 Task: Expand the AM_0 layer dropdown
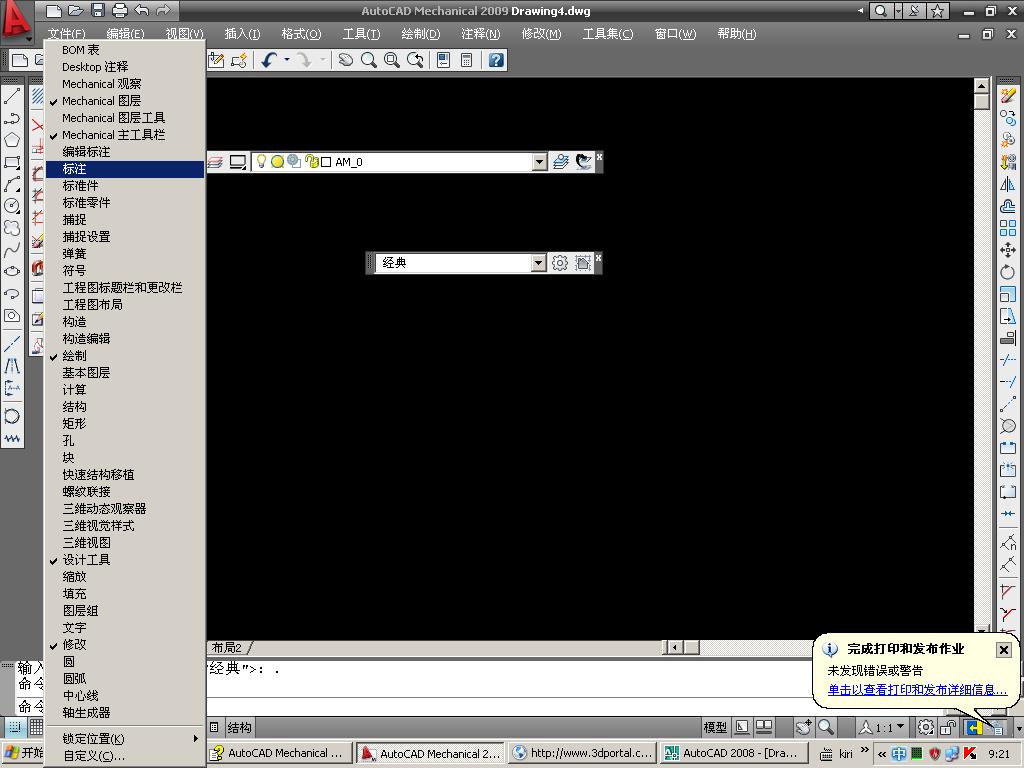click(x=539, y=162)
